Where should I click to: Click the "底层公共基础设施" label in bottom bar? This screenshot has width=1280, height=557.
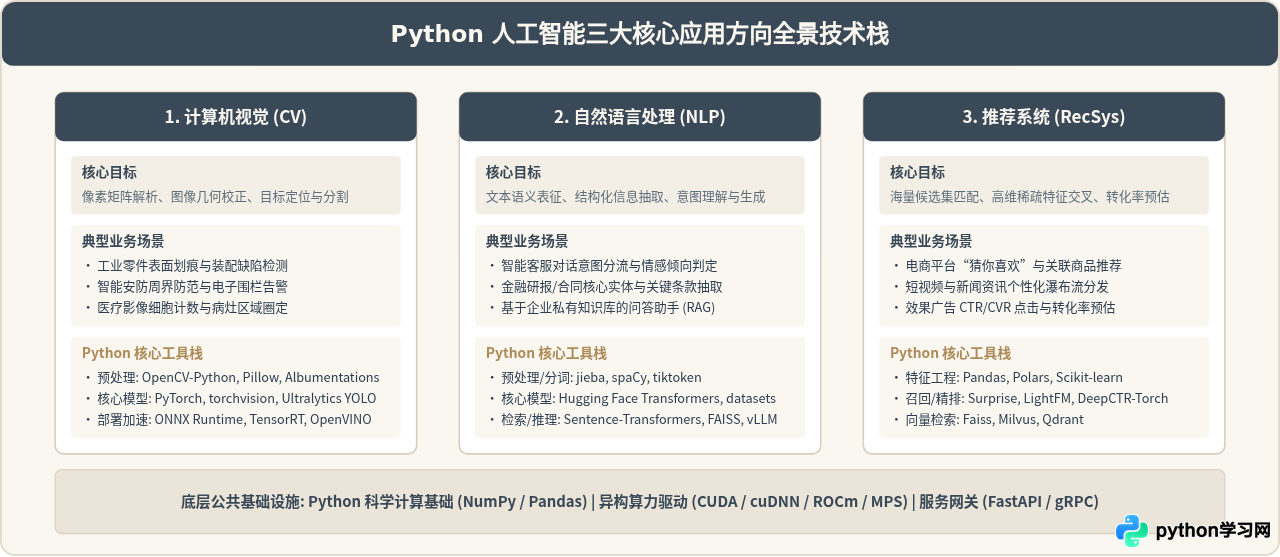pos(242,502)
